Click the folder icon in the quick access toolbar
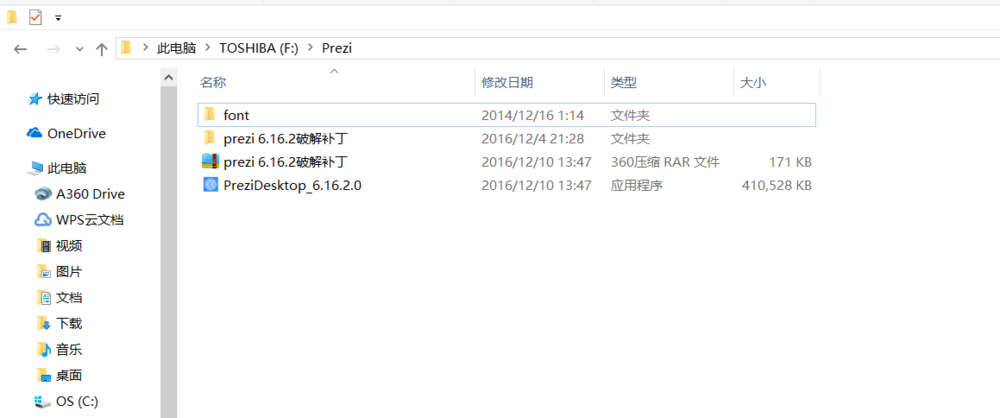The image size is (1000, 418). tap(12, 19)
